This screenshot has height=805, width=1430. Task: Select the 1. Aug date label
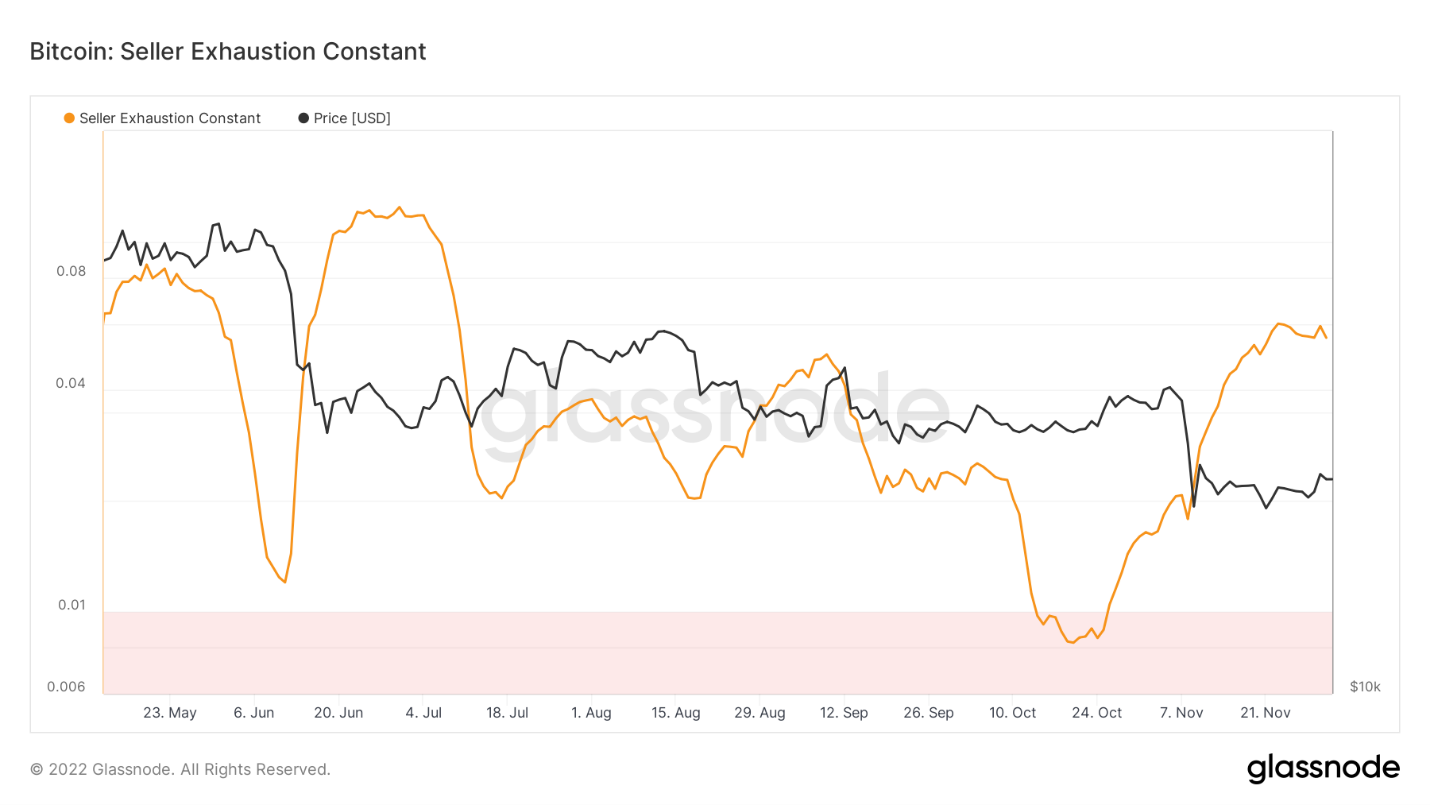(591, 713)
